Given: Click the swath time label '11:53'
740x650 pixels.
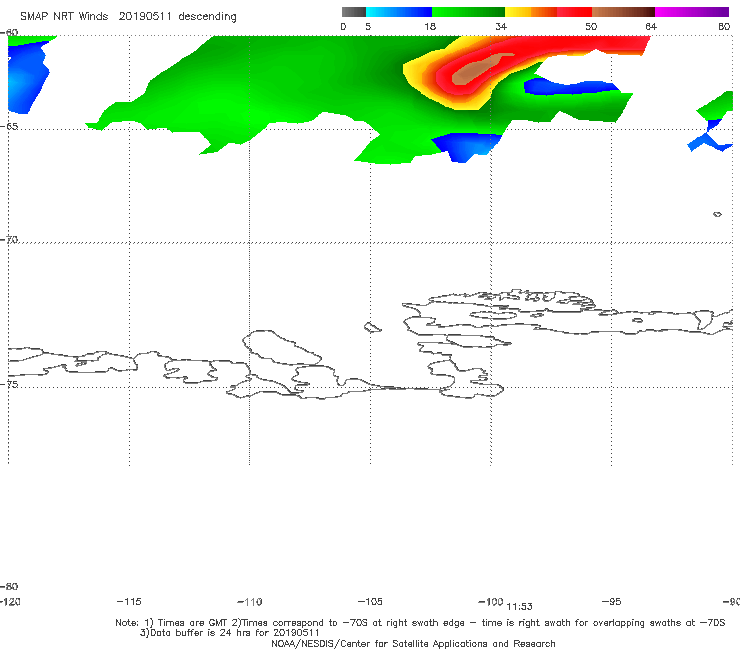Looking at the screenshot, I should (x=519, y=607).
